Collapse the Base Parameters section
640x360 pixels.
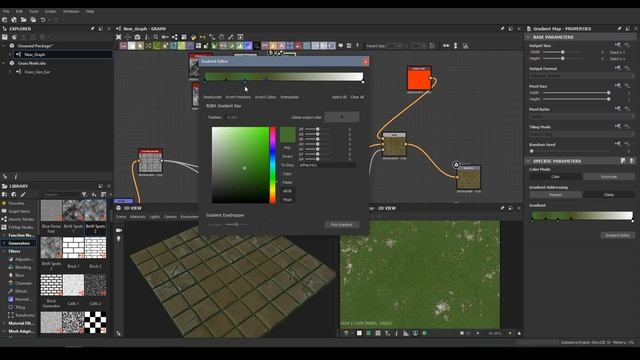[x=529, y=37]
